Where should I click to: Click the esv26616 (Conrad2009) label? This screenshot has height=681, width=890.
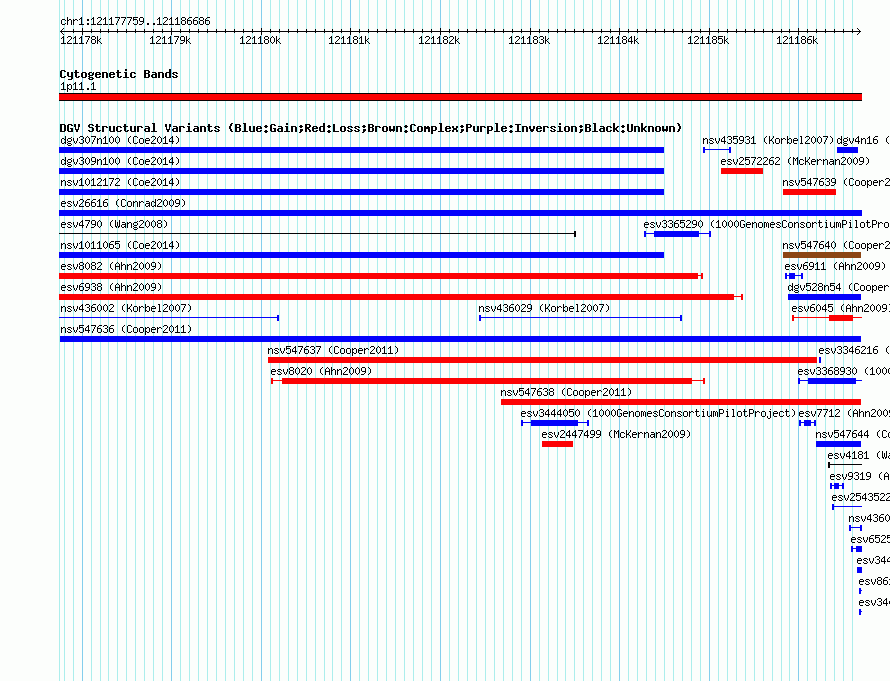[123, 203]
